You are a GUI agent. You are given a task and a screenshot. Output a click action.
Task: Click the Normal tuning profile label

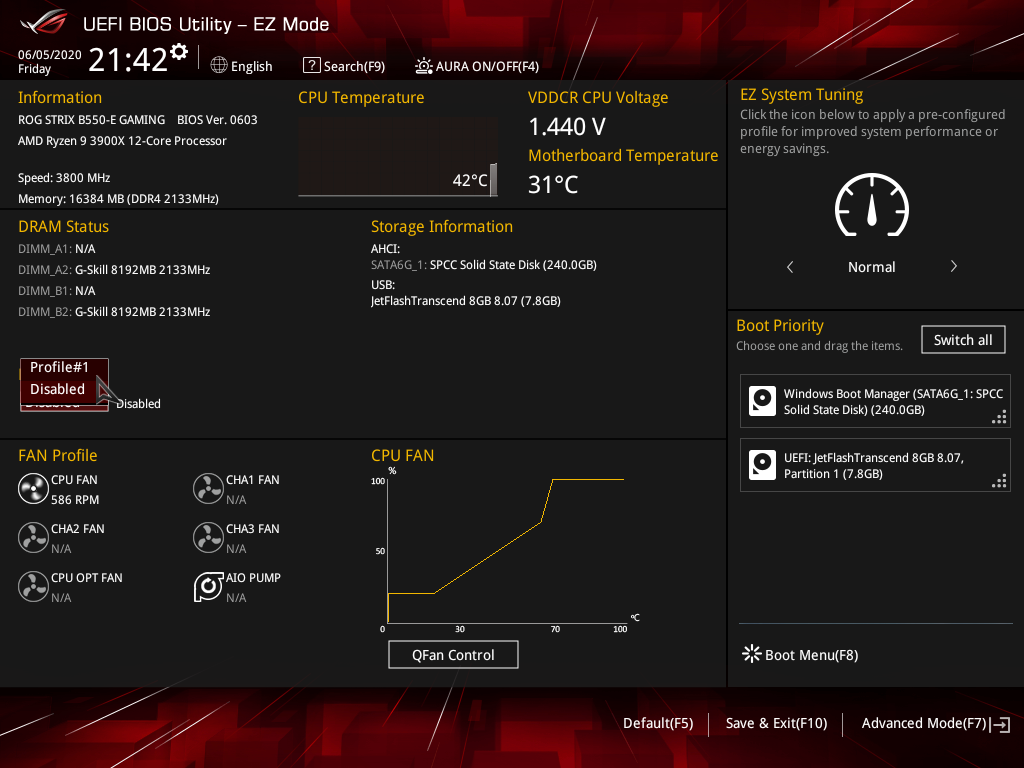coord(871,267)
